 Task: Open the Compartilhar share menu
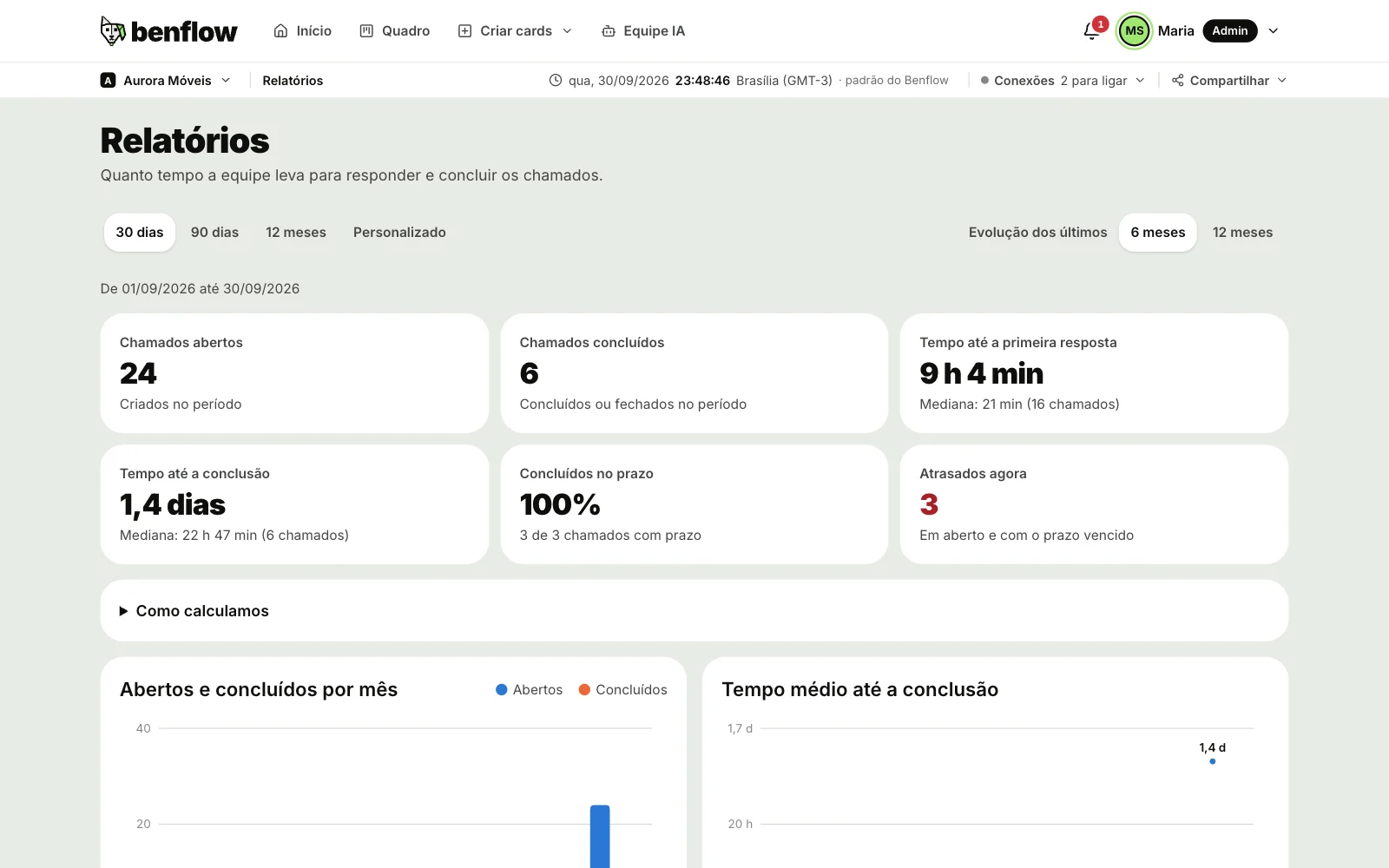(x=1229, y=81)
